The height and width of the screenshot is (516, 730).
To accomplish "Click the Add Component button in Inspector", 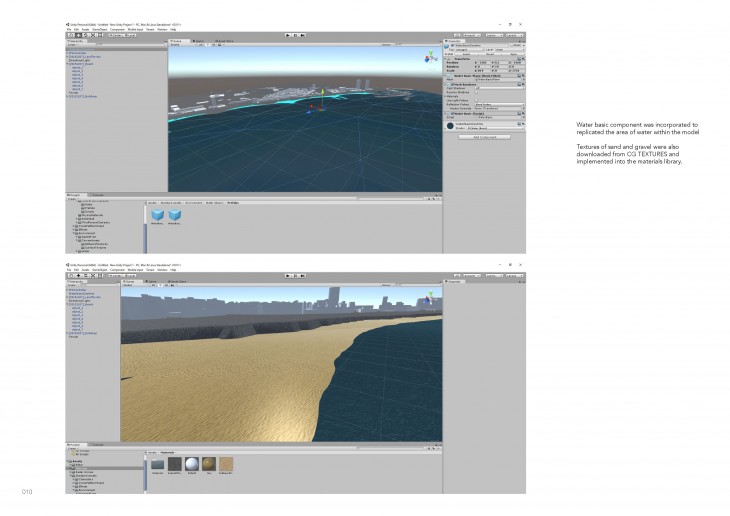I will 483,137.
